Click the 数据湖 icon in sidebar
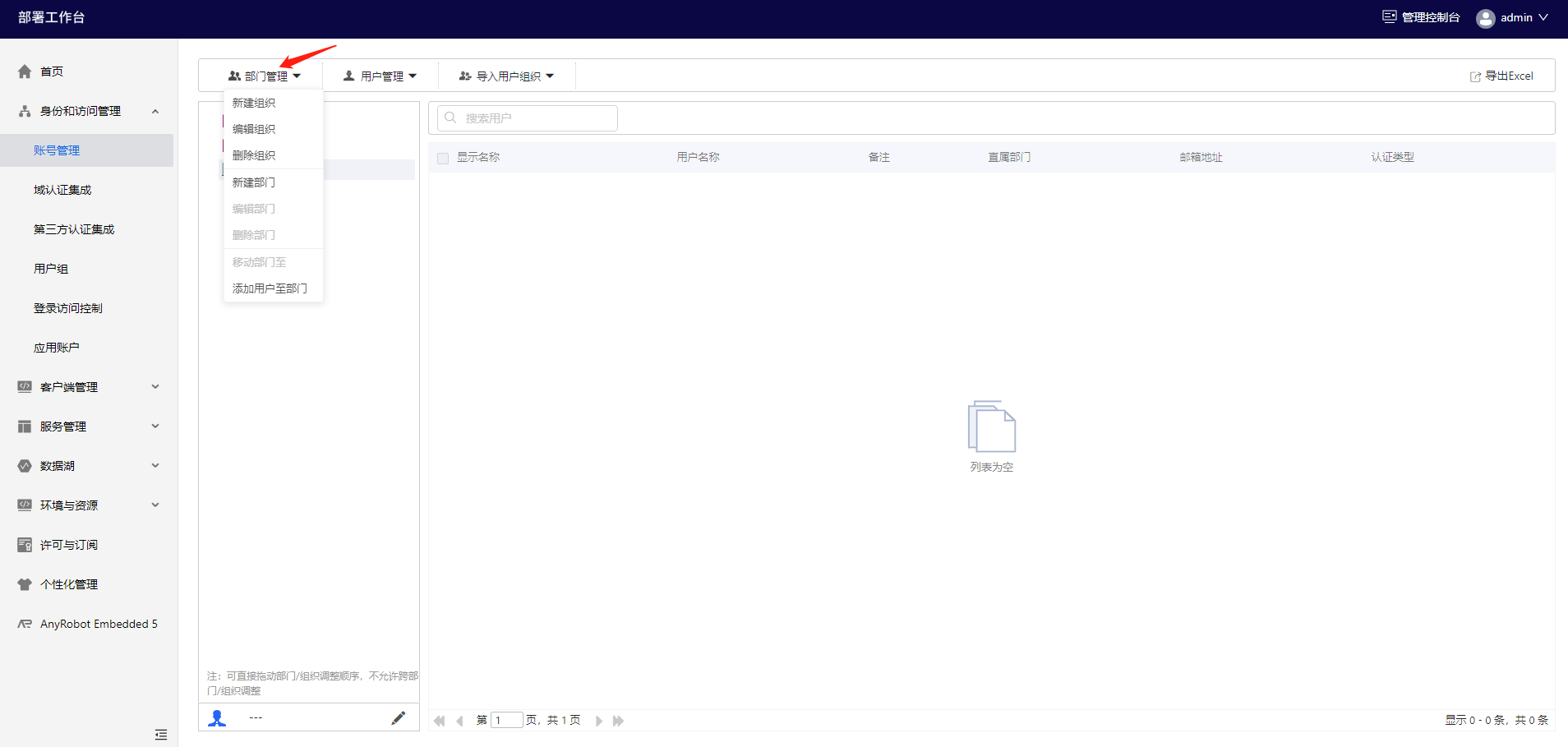 (x=25, y=466)
